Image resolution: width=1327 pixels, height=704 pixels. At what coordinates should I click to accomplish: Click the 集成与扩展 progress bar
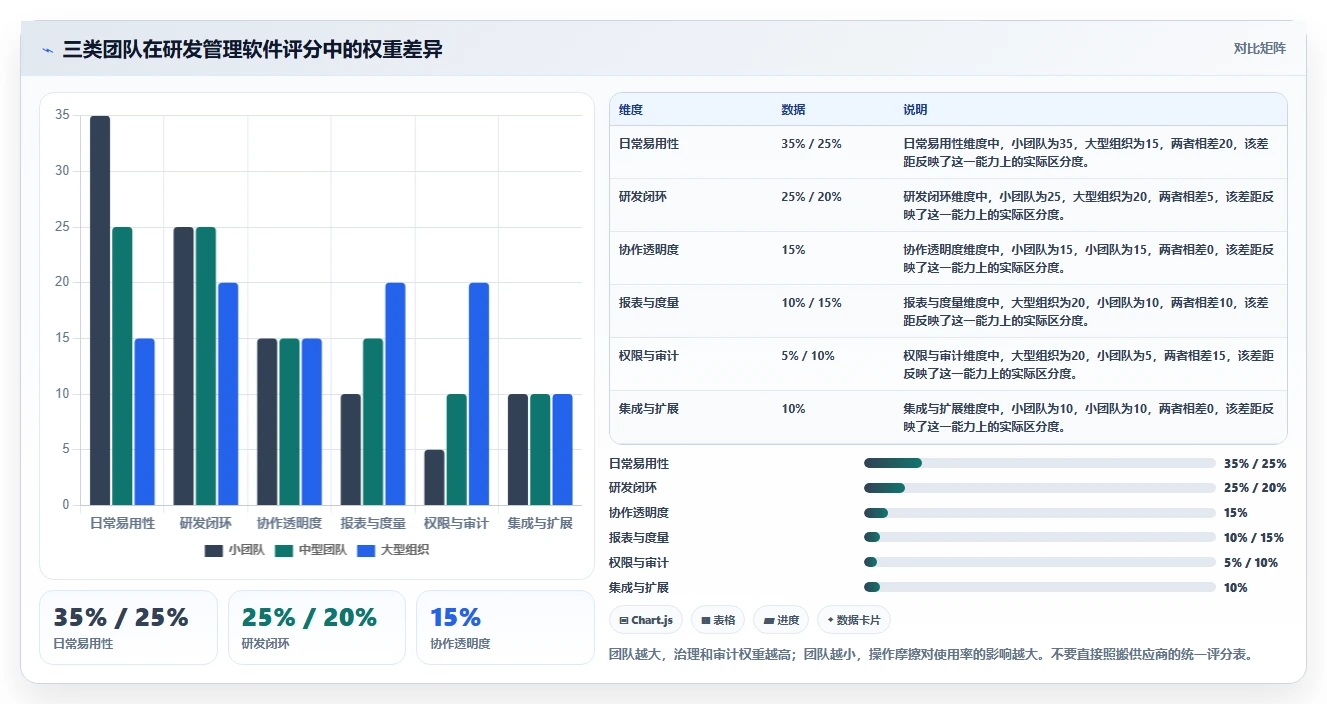1039,588
